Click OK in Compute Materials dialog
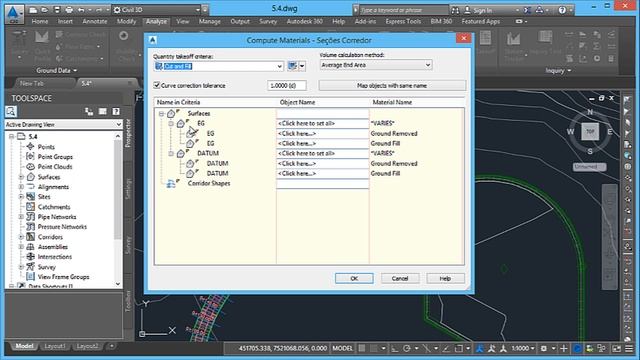640x360 pixels. pos(354,278)
